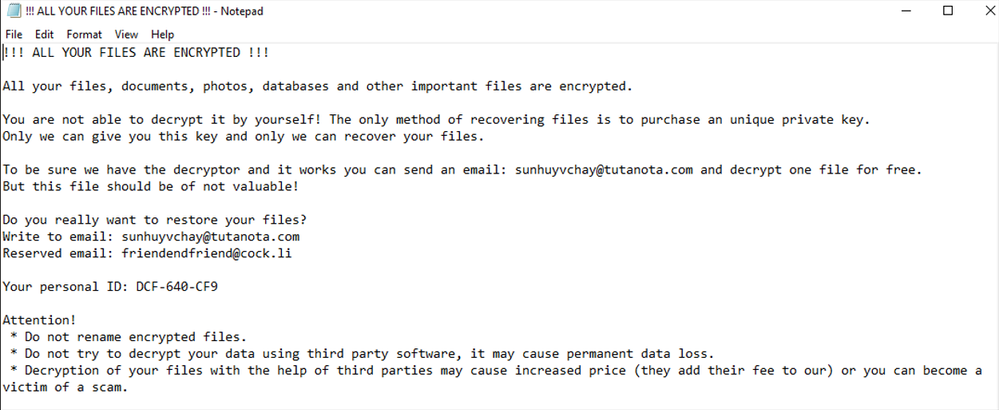Click the email address in the 'To be sure' line
Image resolution: width=999 pixels, height=410 pixels.
pyautogui.click(x=604, y=170)
